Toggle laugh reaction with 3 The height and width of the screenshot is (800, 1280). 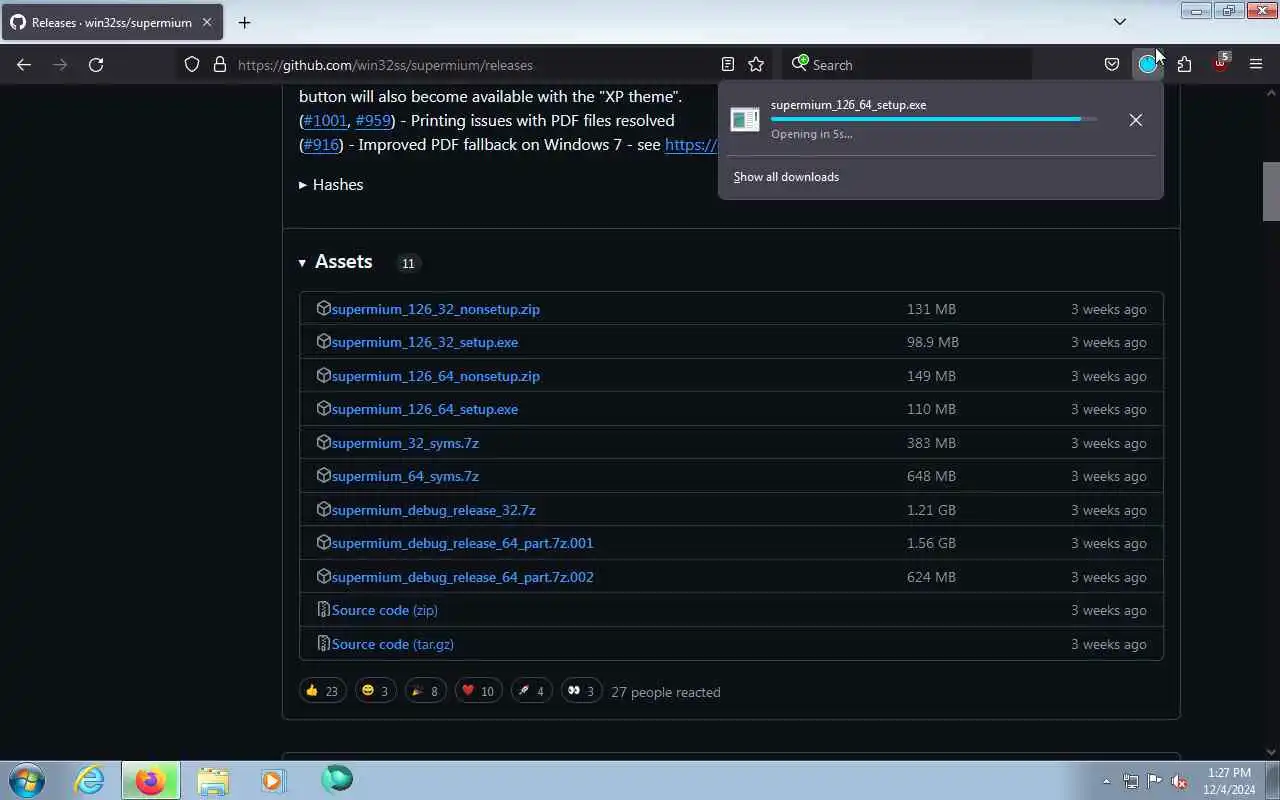(375, 691)
